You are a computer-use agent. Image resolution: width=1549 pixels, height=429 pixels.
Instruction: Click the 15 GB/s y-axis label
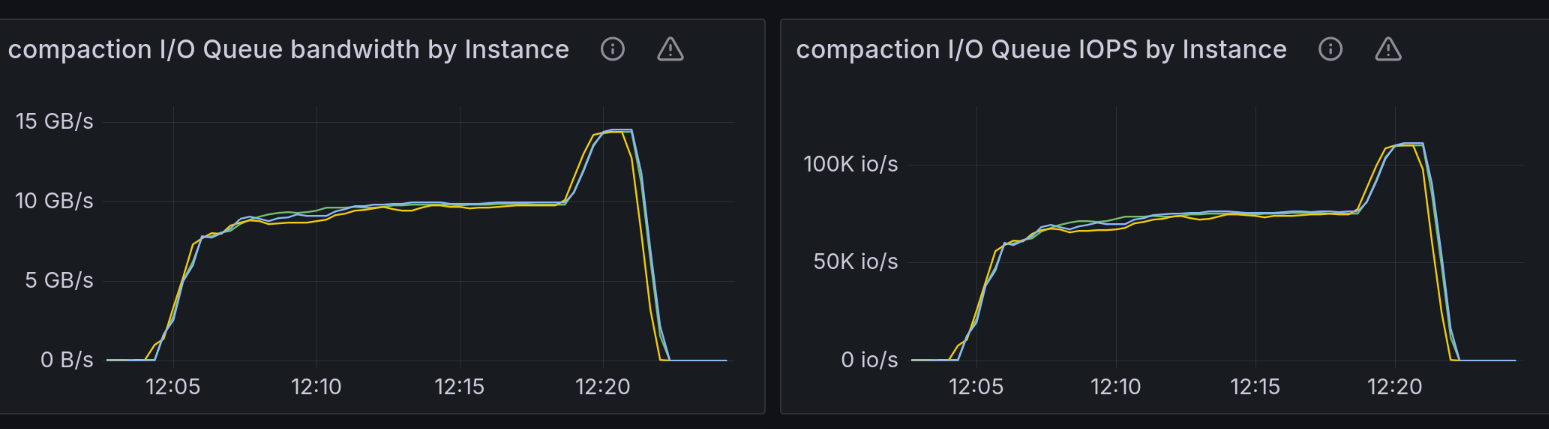tap(54, 122)
